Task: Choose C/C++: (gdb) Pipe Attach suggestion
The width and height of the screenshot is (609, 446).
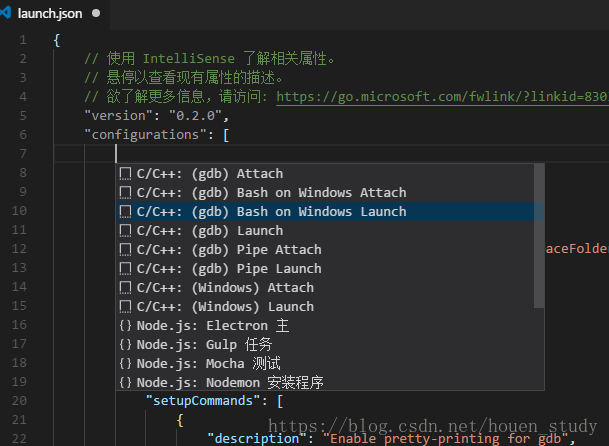Action: 325,249
